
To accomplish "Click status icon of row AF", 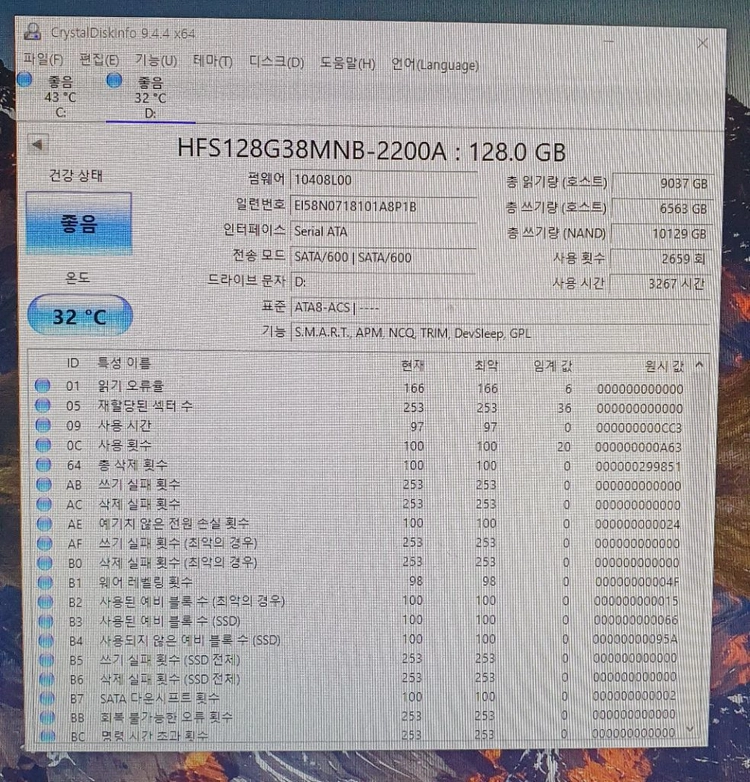I will click(x=44, y=543).
